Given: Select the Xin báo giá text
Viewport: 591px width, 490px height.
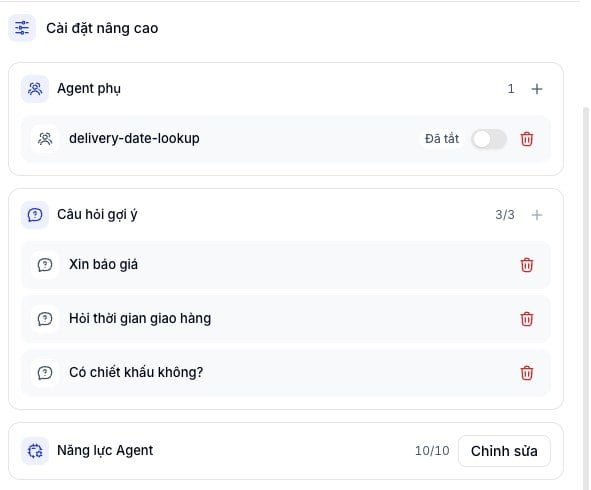Looking at the screenshot, I should pos(103,265).
